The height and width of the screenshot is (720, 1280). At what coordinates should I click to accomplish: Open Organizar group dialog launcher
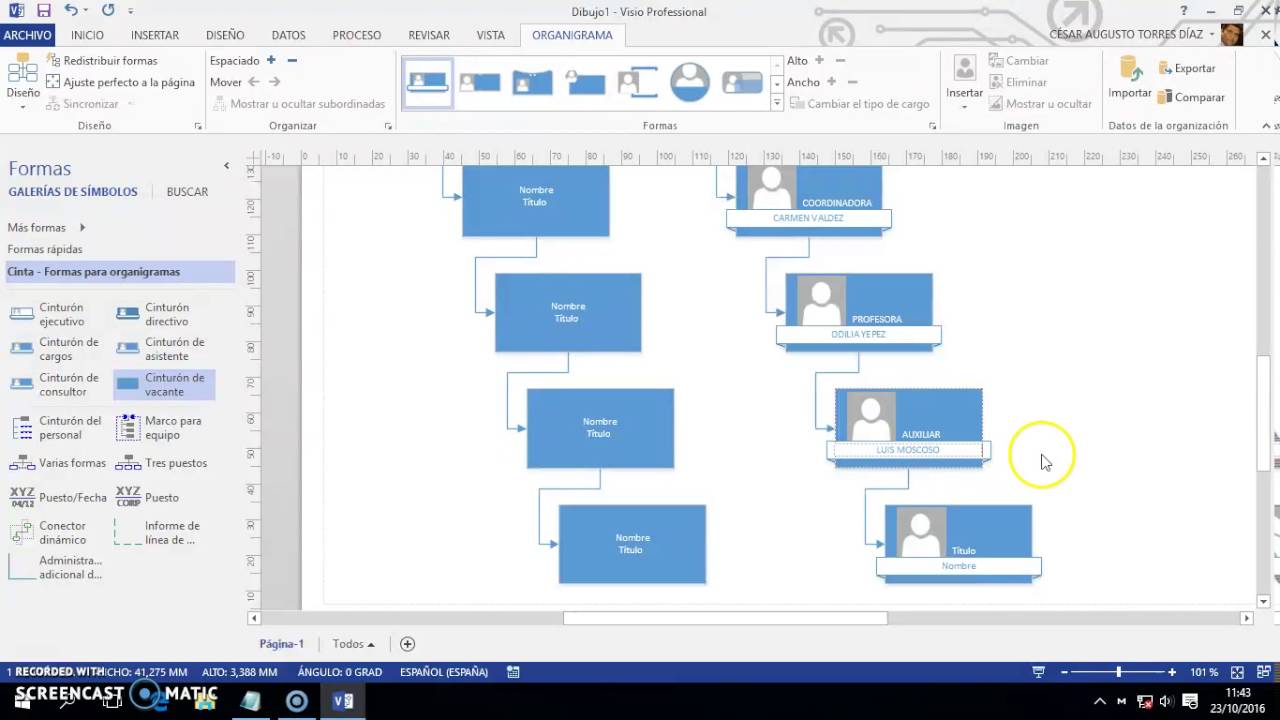[x=388, y=127]
